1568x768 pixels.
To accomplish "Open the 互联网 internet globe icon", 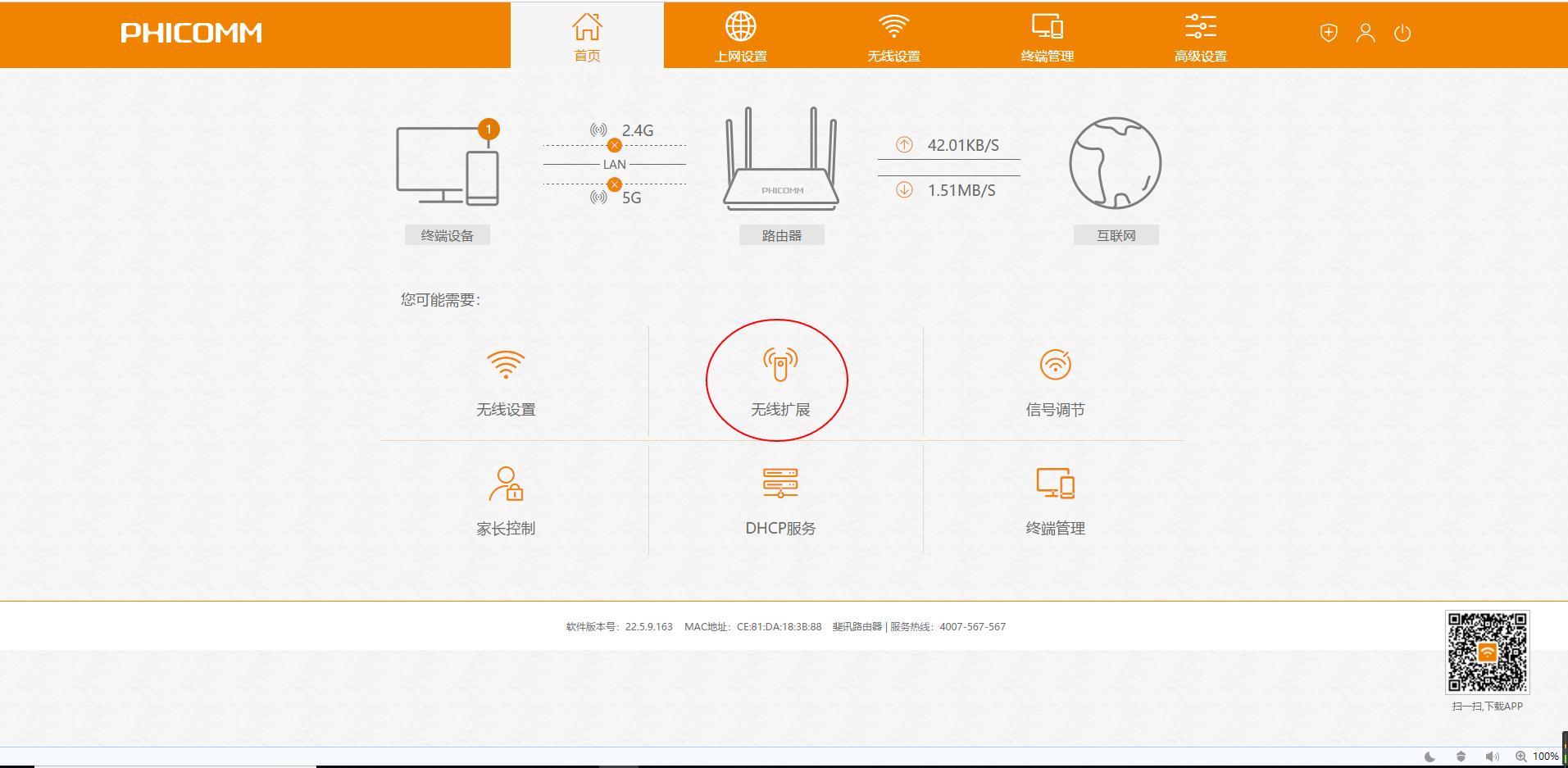I will coord(1114,163).
